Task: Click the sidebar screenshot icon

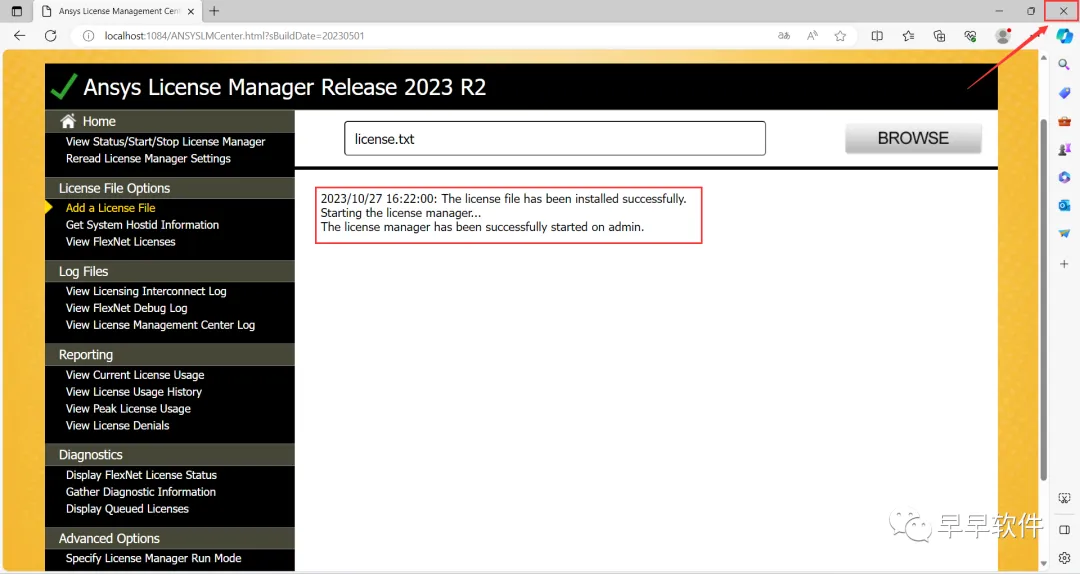Action: click(1064, 498)
